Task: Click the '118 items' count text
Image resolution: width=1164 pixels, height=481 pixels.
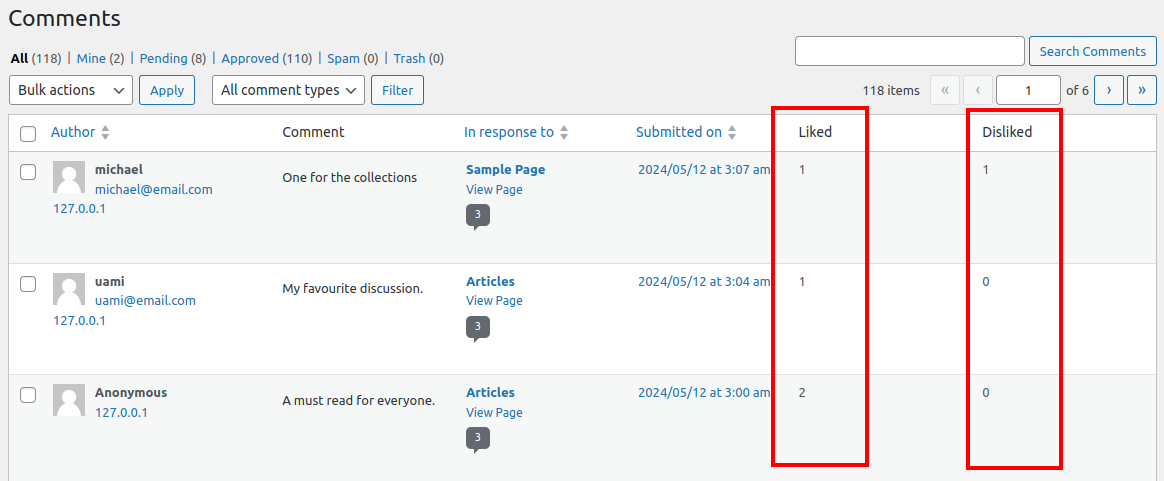Action: pos(891,90)
